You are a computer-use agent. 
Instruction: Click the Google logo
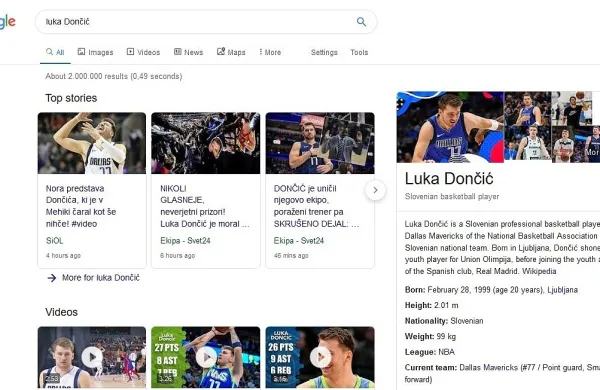(7, 22)
